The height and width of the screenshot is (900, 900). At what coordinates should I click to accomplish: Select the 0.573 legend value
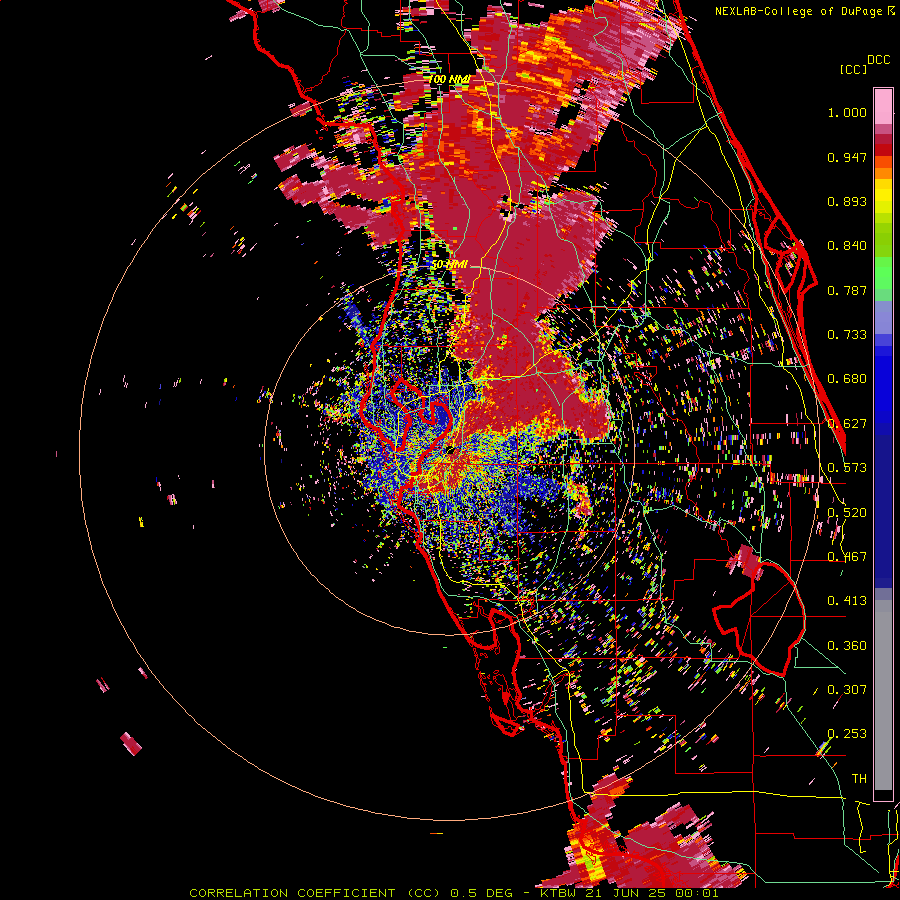click(x=847, y=468)
